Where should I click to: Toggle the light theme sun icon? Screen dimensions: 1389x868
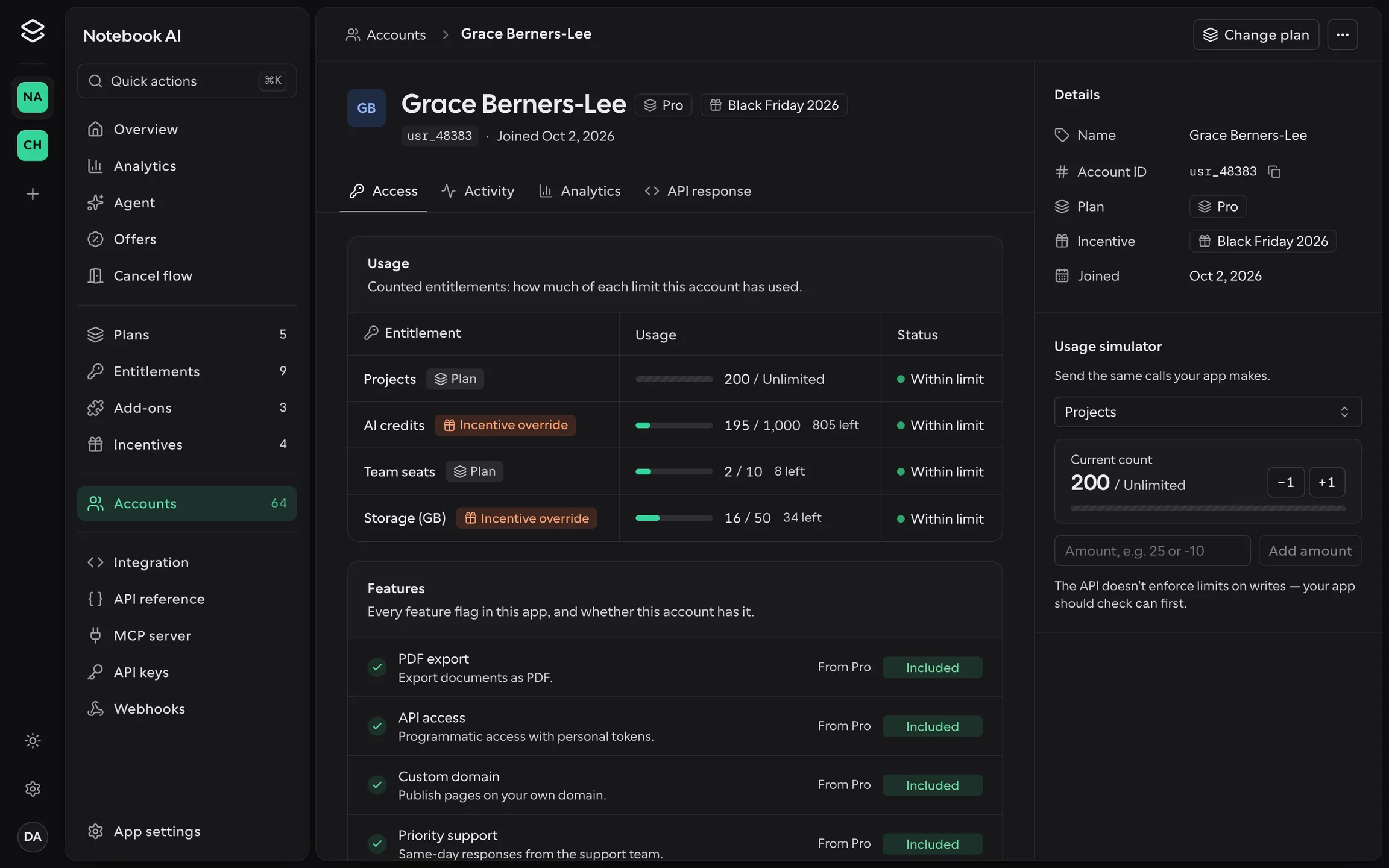click(33, 741)
